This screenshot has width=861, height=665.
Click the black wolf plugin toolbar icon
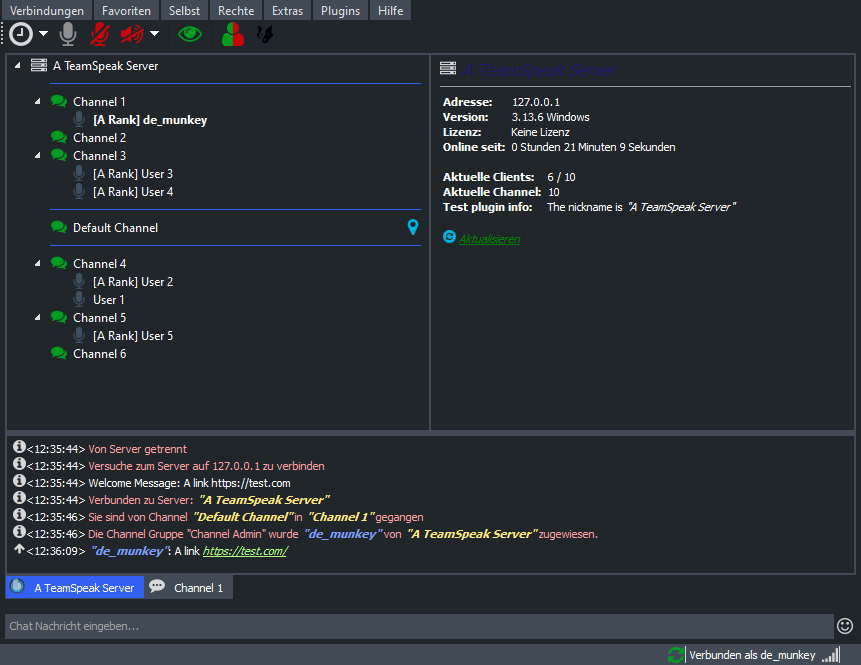pyautogui.click(x=265, y=34)
